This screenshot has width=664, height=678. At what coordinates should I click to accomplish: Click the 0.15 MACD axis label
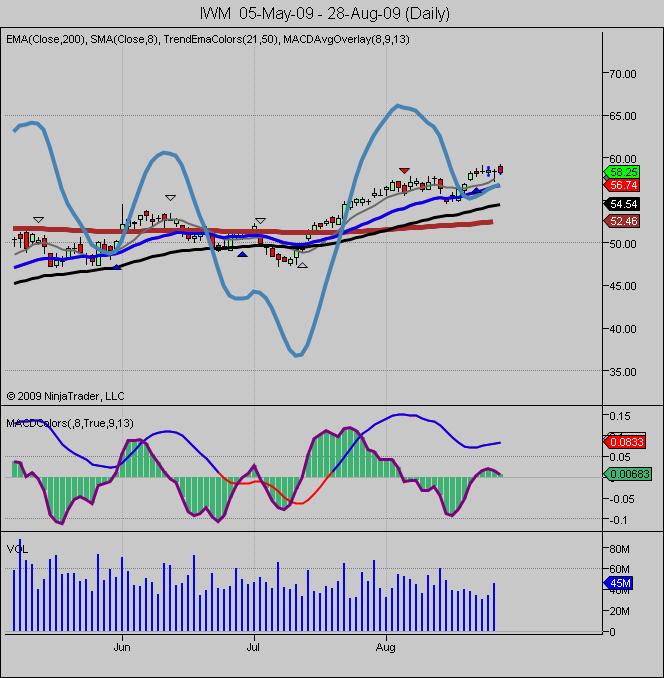pyautogui.click(x=619, y=416)
